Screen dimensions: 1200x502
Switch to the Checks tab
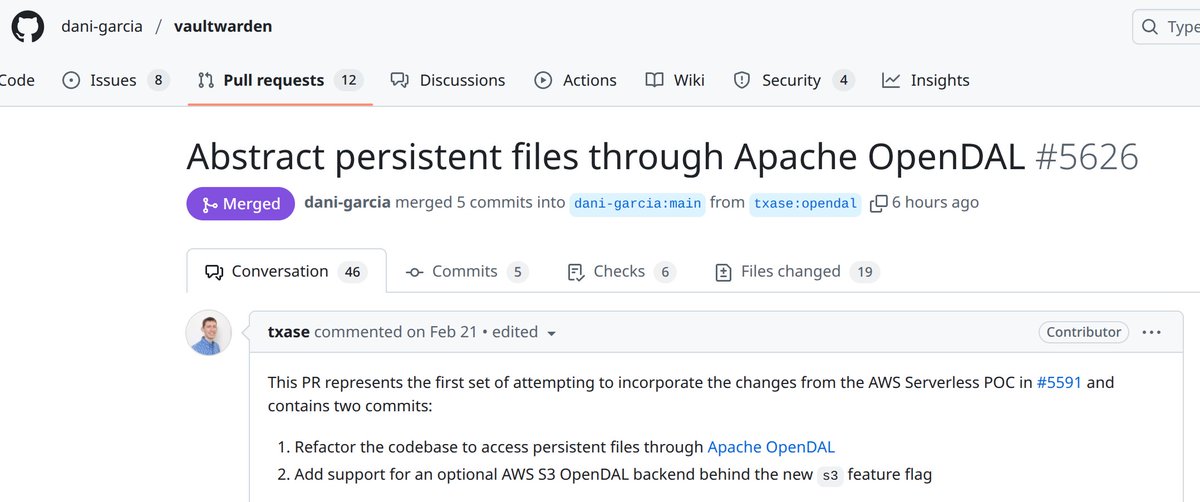click(621, 271)
